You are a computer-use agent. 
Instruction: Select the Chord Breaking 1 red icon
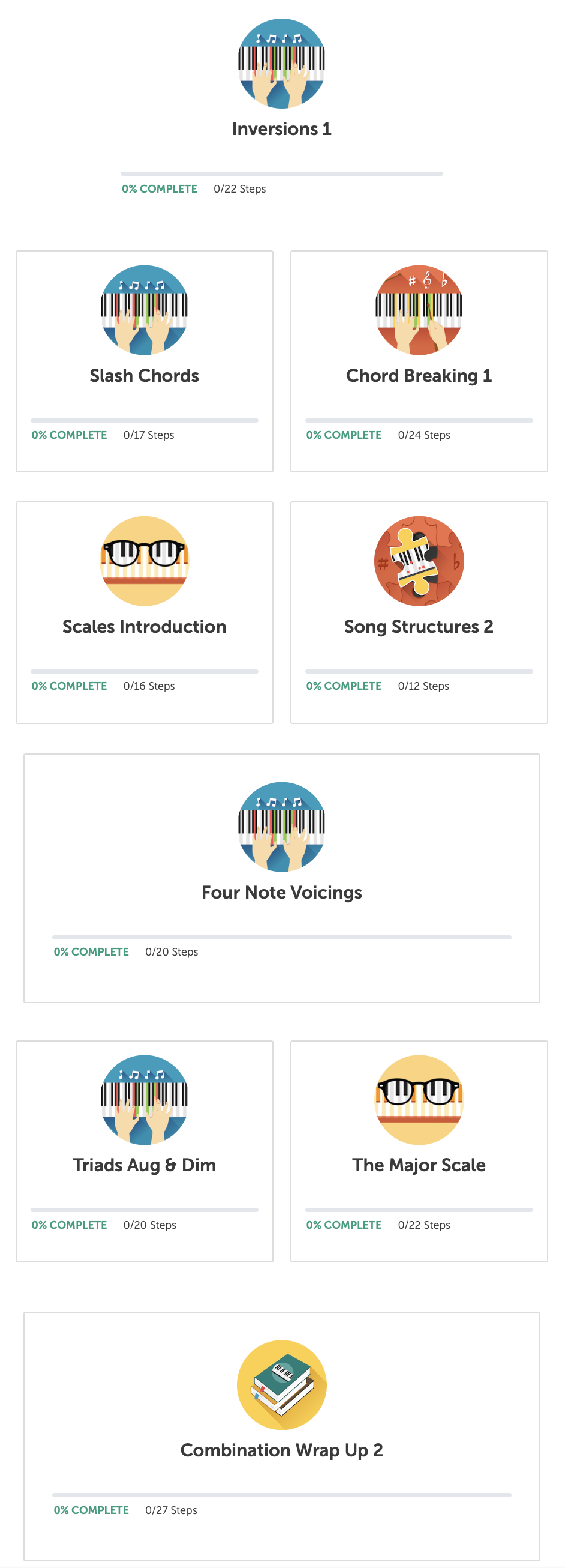(x=419, y=310)
